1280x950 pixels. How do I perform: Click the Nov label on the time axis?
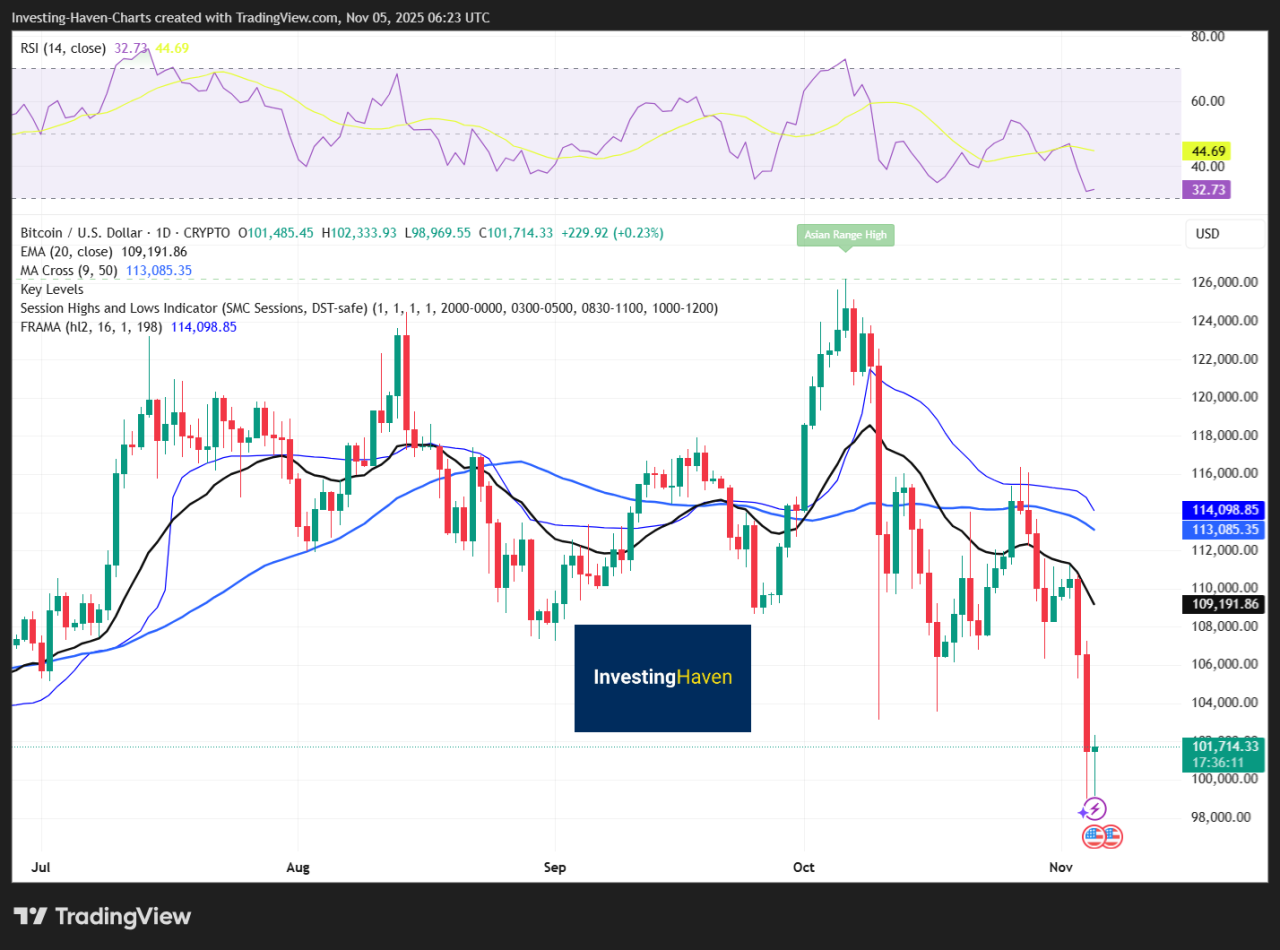(x=1060, y=867)
